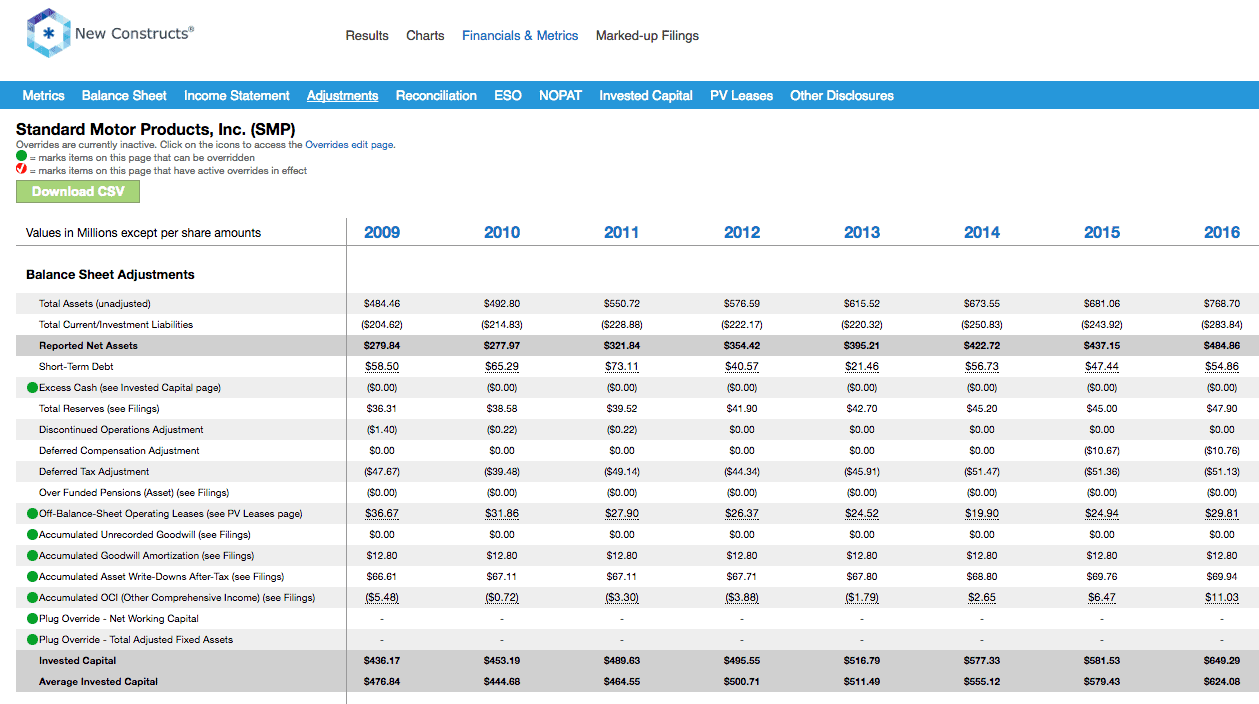Open 2010 Short-Term Debt value $65.29
Image resolution: width=1259 pixels, height=704 pixels.
pyautogui.click(x=502, y=367)
